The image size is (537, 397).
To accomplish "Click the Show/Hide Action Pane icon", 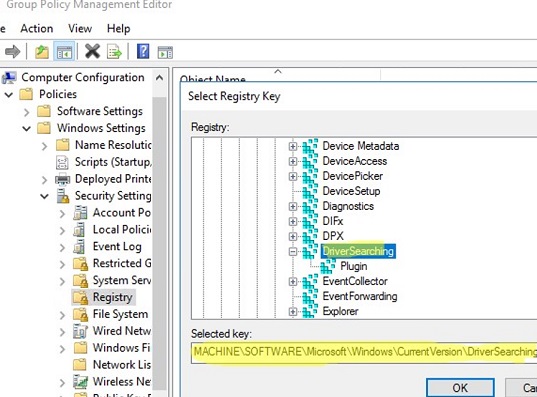I will tap(165, 52).
